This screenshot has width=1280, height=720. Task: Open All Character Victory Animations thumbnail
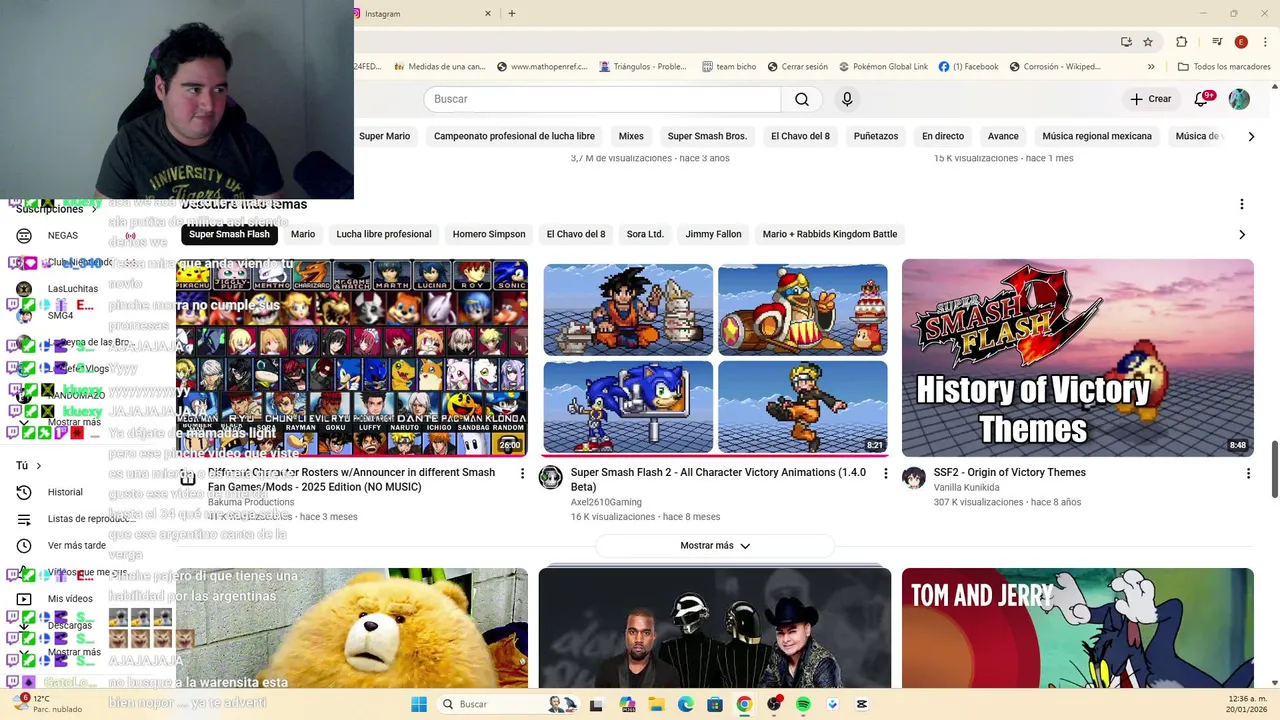715,358
